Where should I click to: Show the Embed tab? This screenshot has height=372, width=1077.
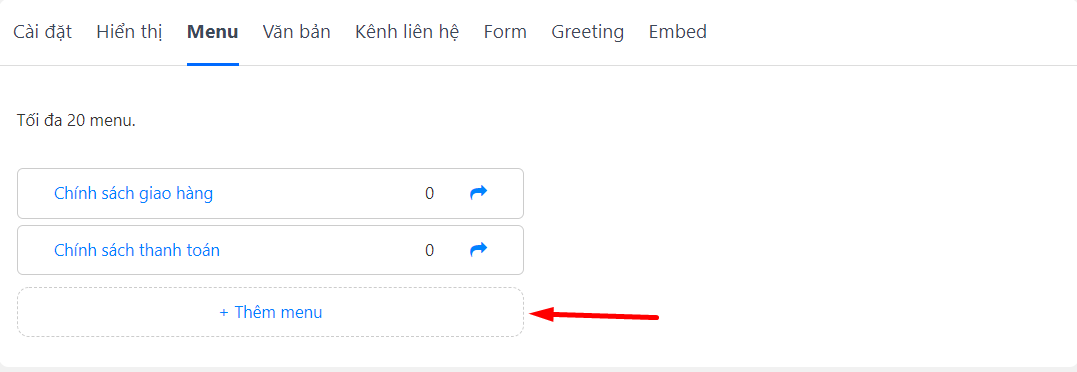(678, 32)
